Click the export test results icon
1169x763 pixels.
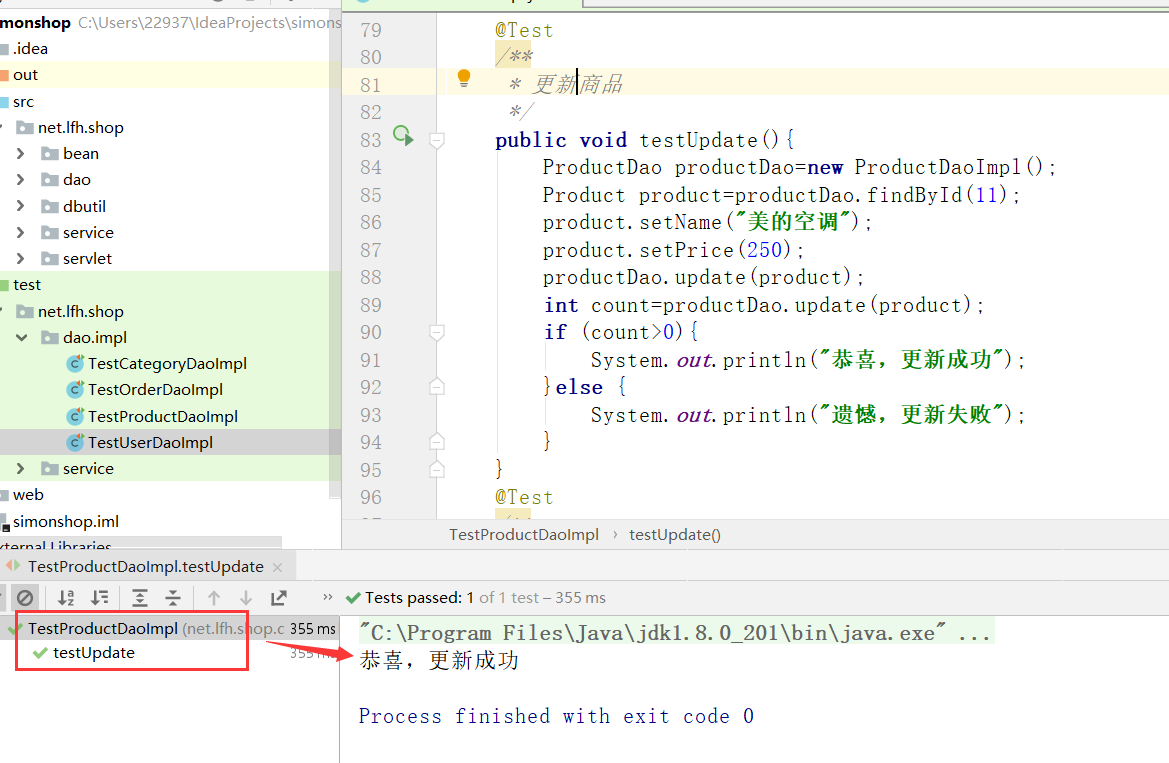[x=279, y=597]
